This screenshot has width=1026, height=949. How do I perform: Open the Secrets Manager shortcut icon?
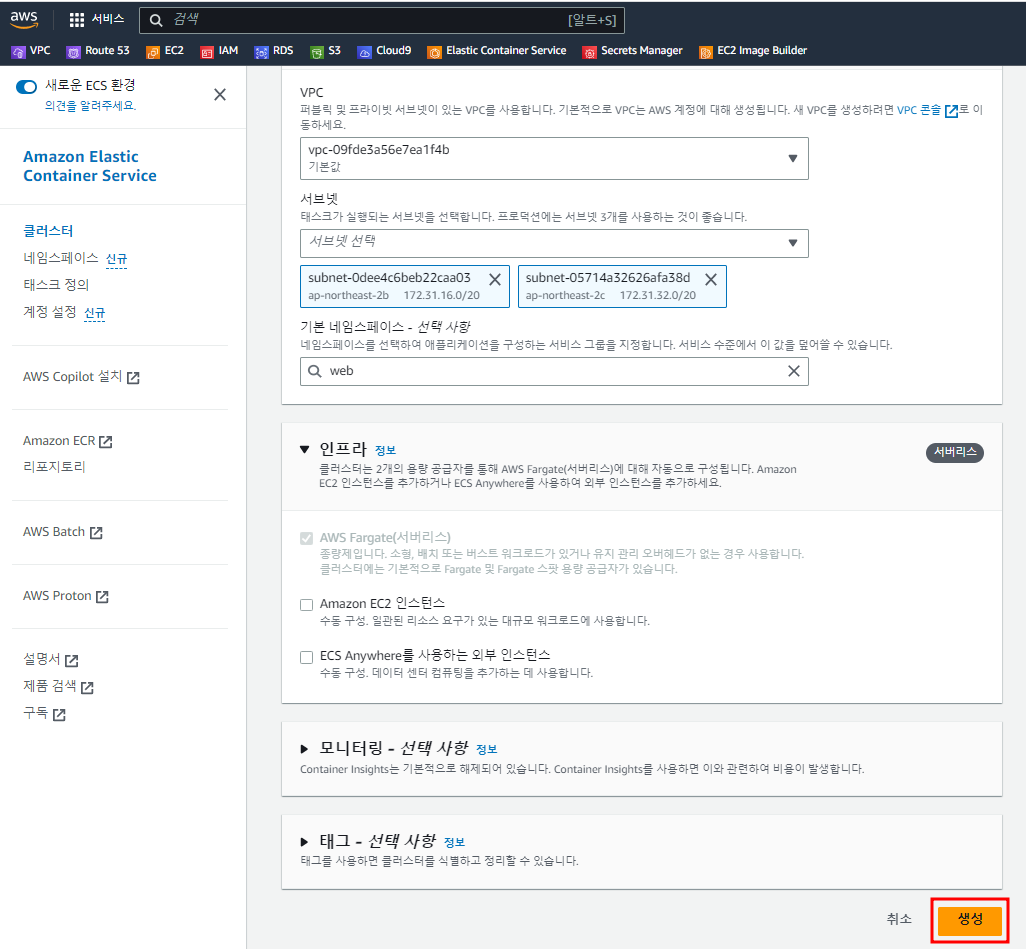(590, 52)
